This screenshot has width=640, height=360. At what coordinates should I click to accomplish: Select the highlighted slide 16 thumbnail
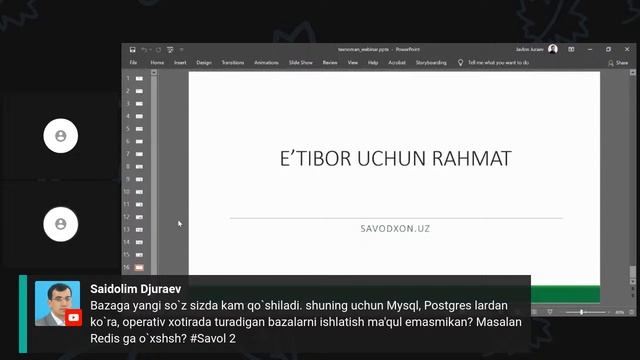[x=139, y=268]
